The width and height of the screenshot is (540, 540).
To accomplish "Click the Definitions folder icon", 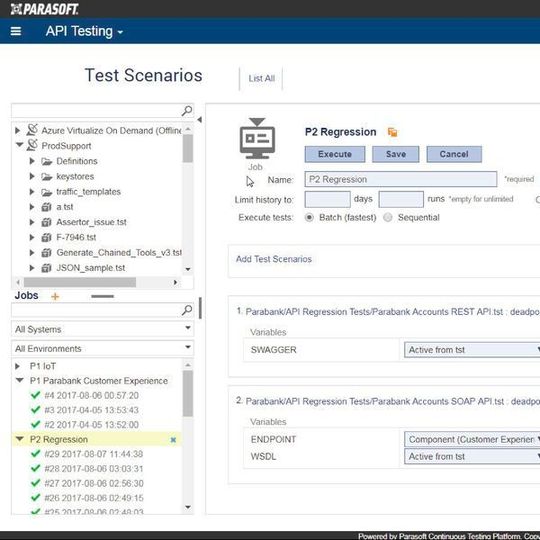I will click(46, 161).
